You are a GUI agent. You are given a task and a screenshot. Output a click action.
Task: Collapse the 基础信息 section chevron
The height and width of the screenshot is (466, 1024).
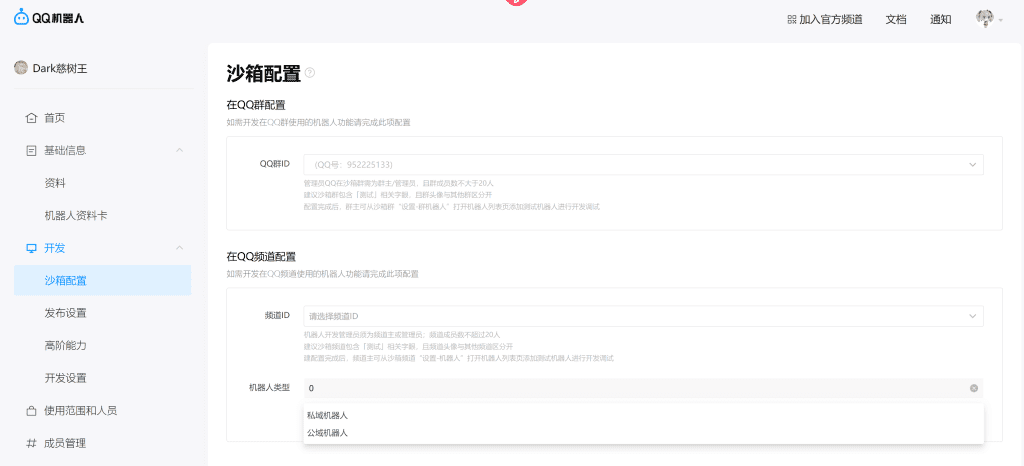point(179,151)
